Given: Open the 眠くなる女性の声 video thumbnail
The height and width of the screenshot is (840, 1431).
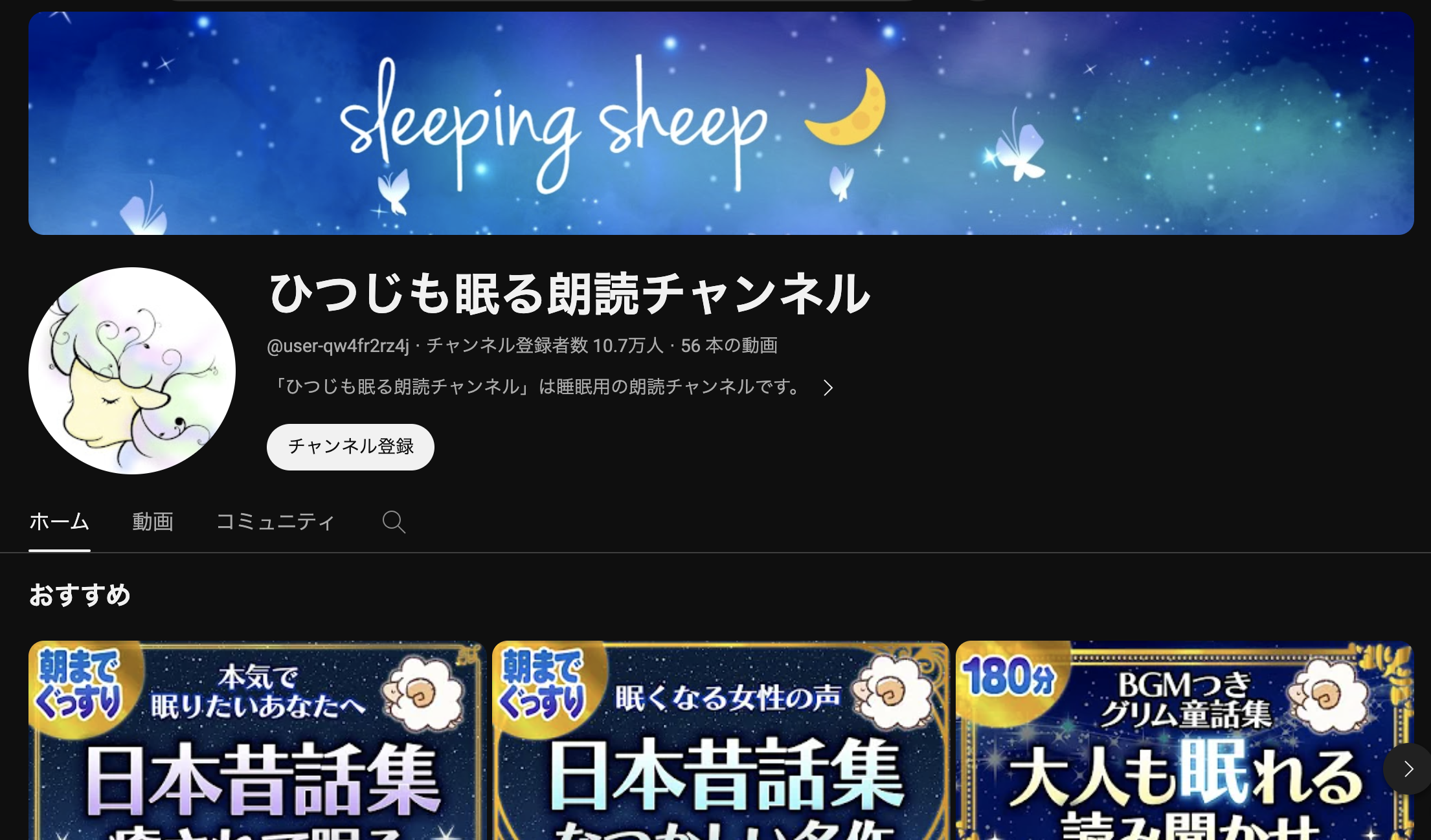Looking at the screenshot, I should click(x=721, y=740).
